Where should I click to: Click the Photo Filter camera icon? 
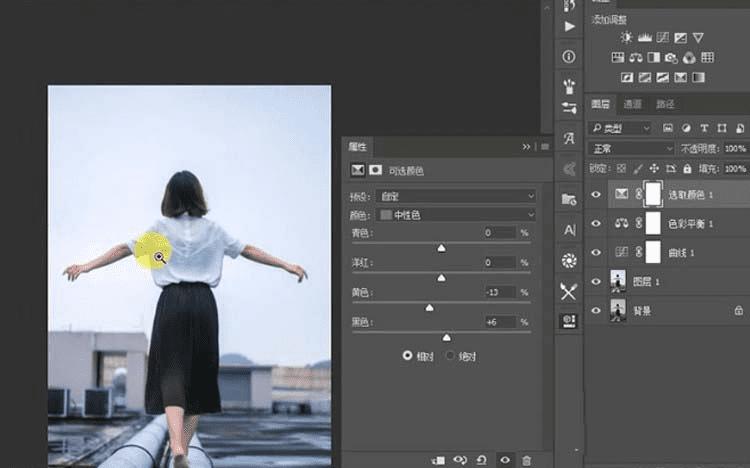[x=672, y=57]
